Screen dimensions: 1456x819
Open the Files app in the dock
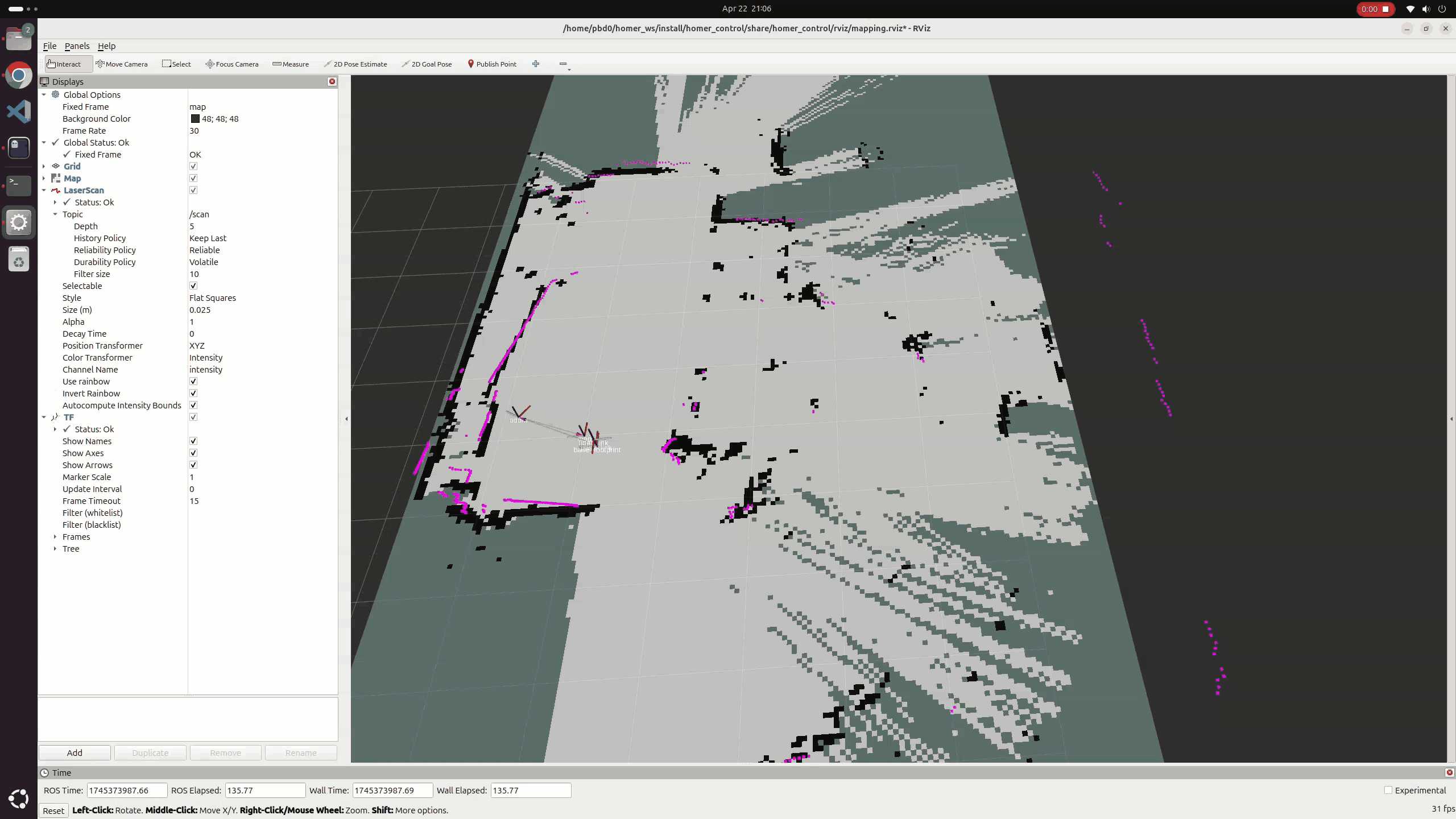[x=19, y=39]
